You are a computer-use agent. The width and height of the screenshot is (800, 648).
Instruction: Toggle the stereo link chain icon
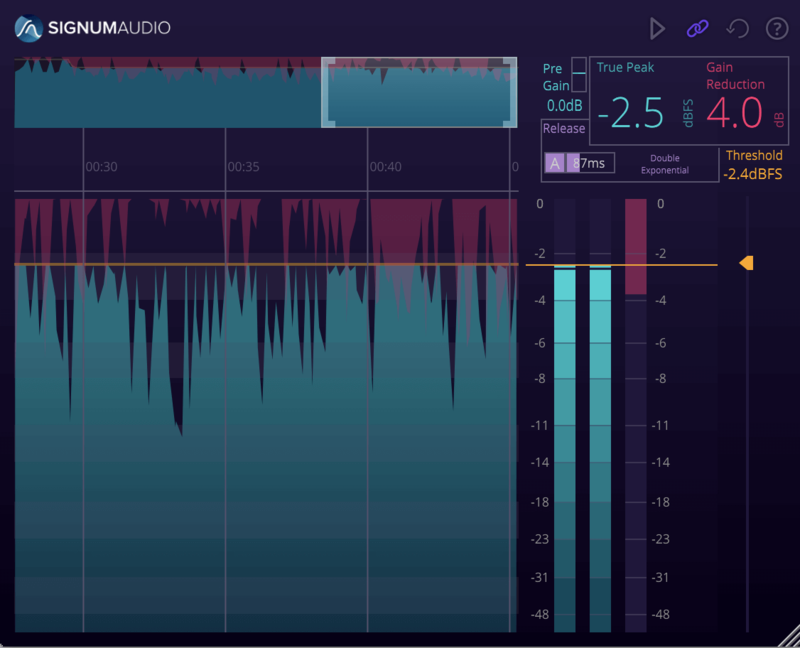(697, 29)
